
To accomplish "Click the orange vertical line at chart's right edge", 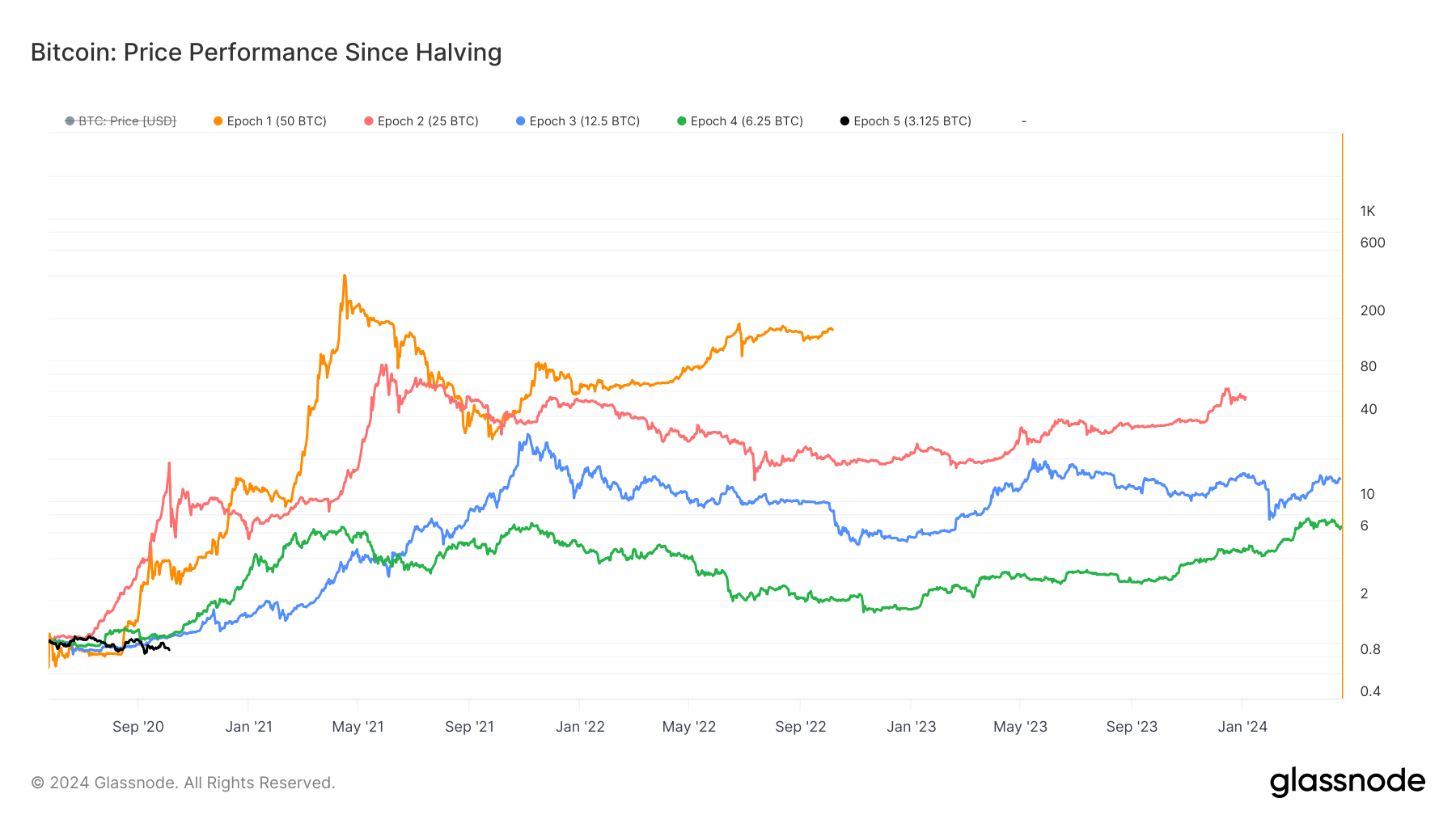I will (1342, 404).
